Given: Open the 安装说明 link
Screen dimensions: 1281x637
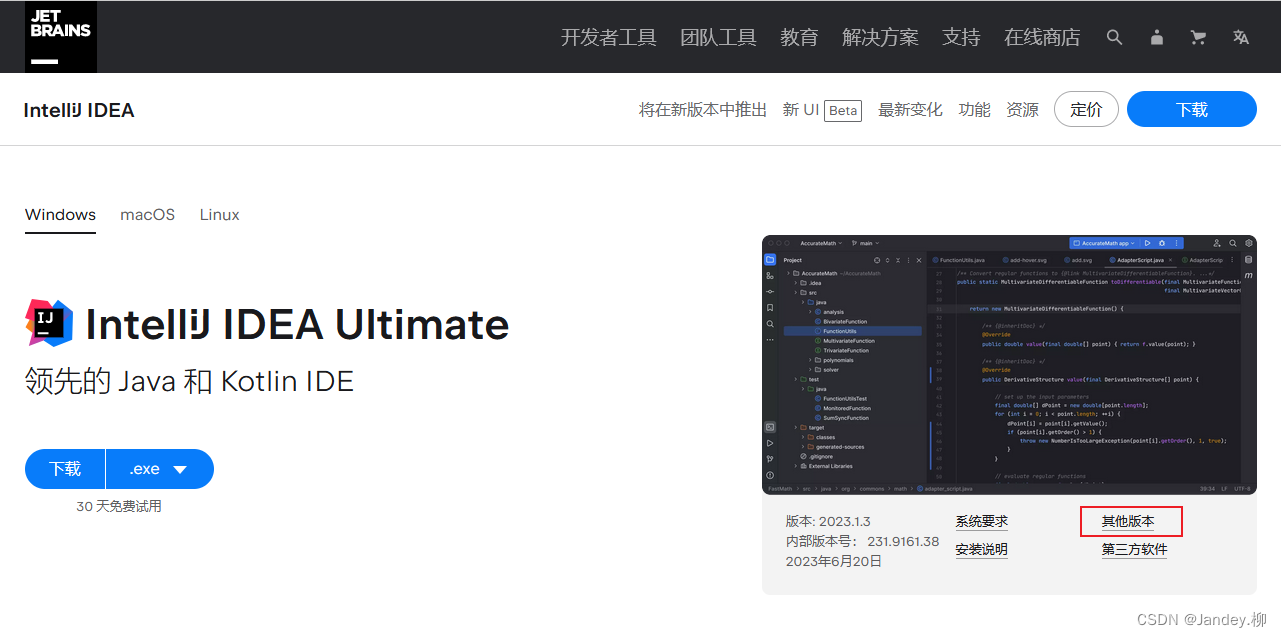Looking at the screenshot, I should 981,550.
